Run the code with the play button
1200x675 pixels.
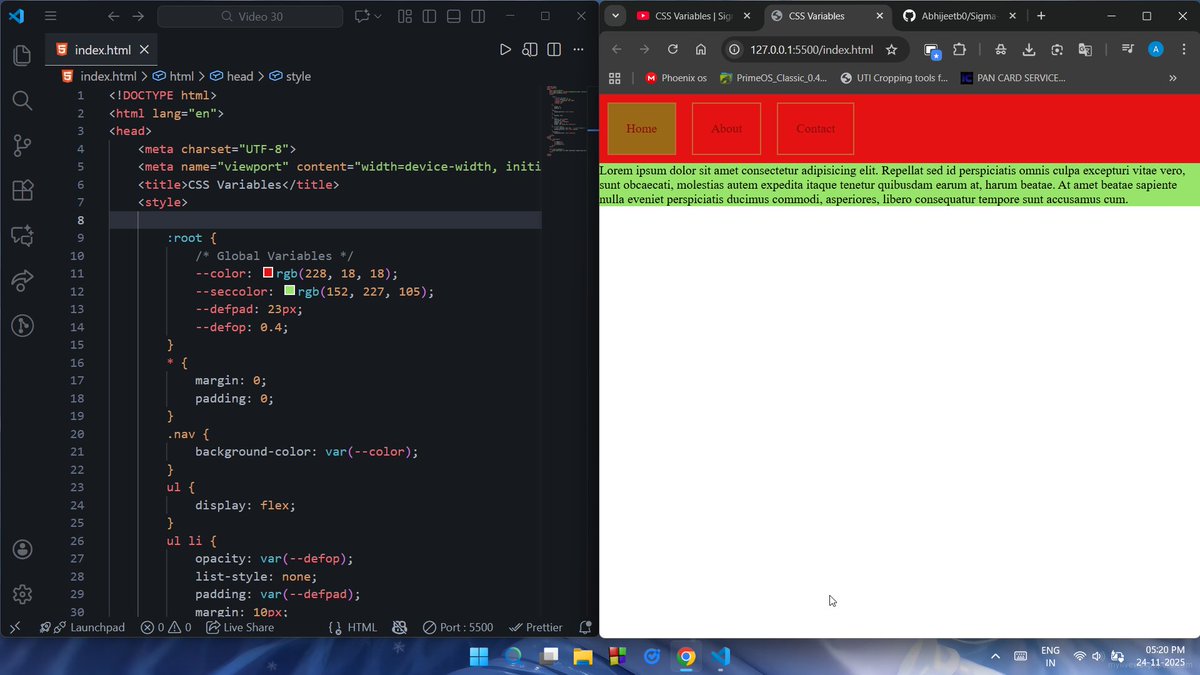(x=506, y=48)
